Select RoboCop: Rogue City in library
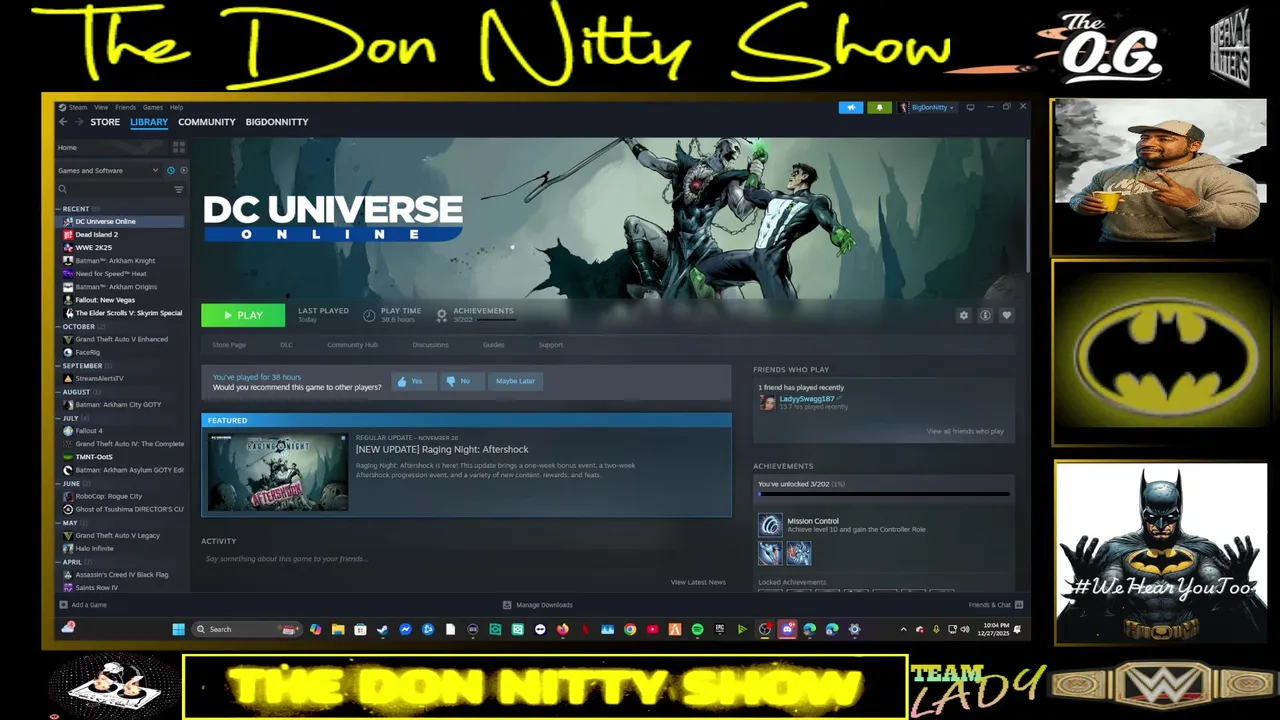1280x720 pixels. click(108, 496)
